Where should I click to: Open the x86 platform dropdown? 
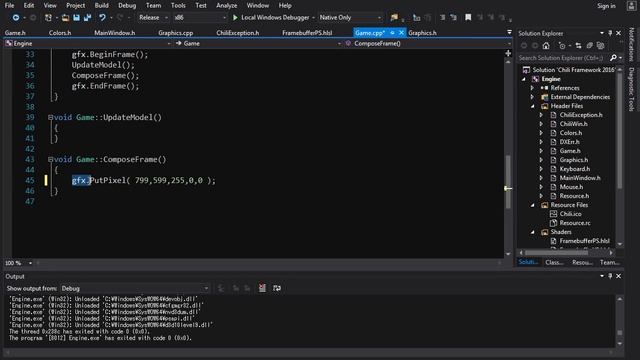click(x=200, y=18)
